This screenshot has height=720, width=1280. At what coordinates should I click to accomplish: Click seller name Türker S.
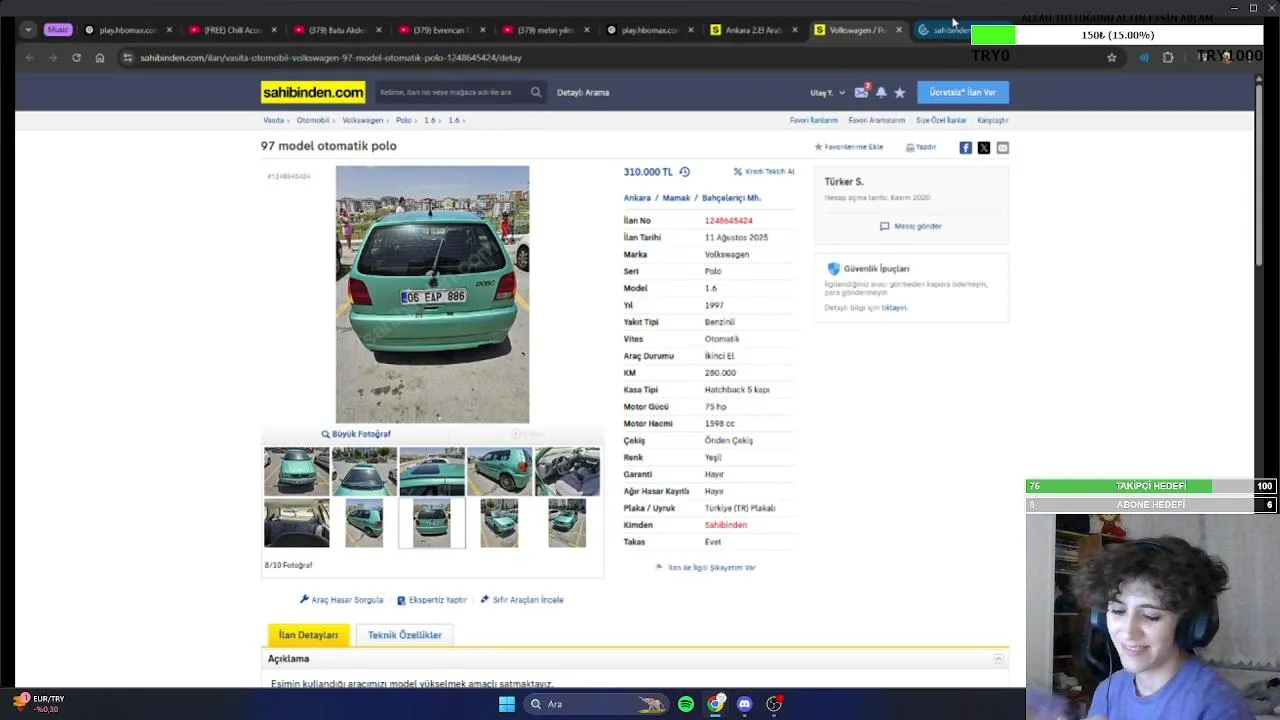pyautogui.click(x=844, y=182)
